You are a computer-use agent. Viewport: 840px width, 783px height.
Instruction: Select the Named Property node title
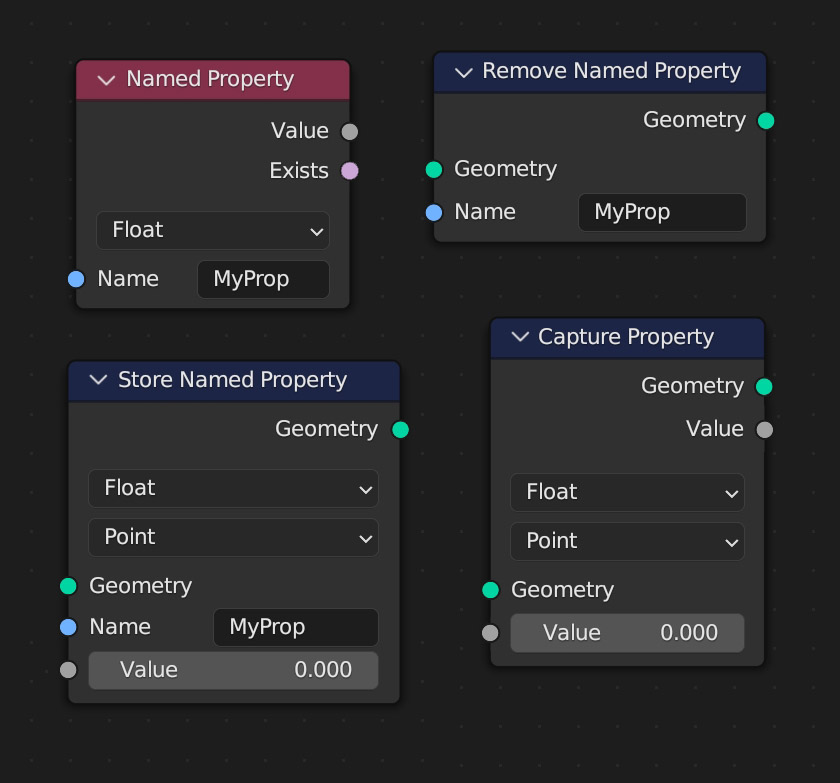pyautogui.click(x=210, y=79)
